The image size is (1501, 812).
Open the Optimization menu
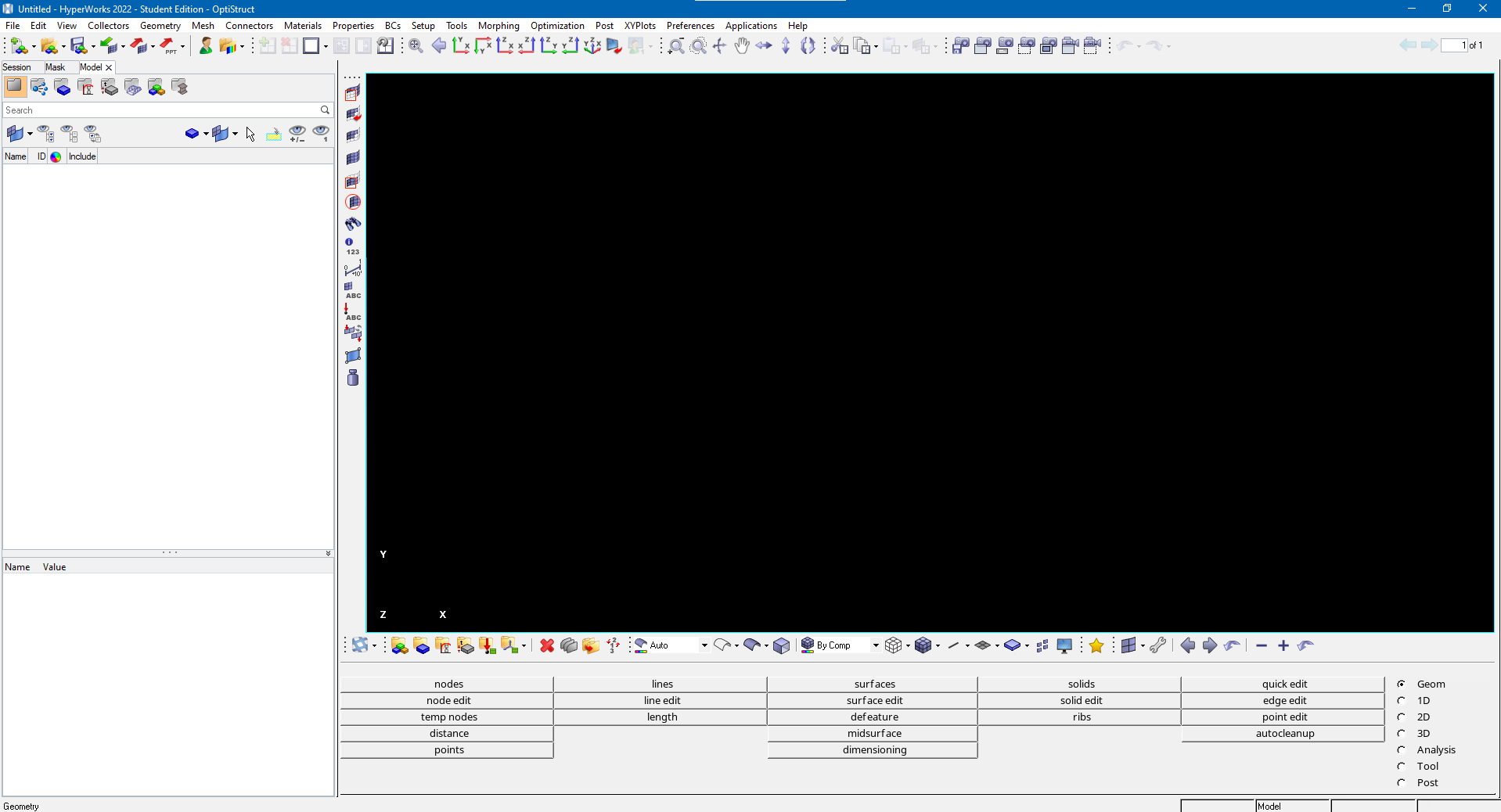tap(557, 26)
